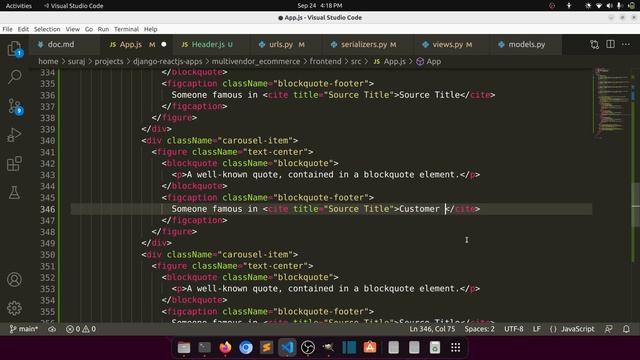The width and height of the screenshot is (640, 360).
Task: Open Files manager from the dock
Action: (x=184, y=347)
